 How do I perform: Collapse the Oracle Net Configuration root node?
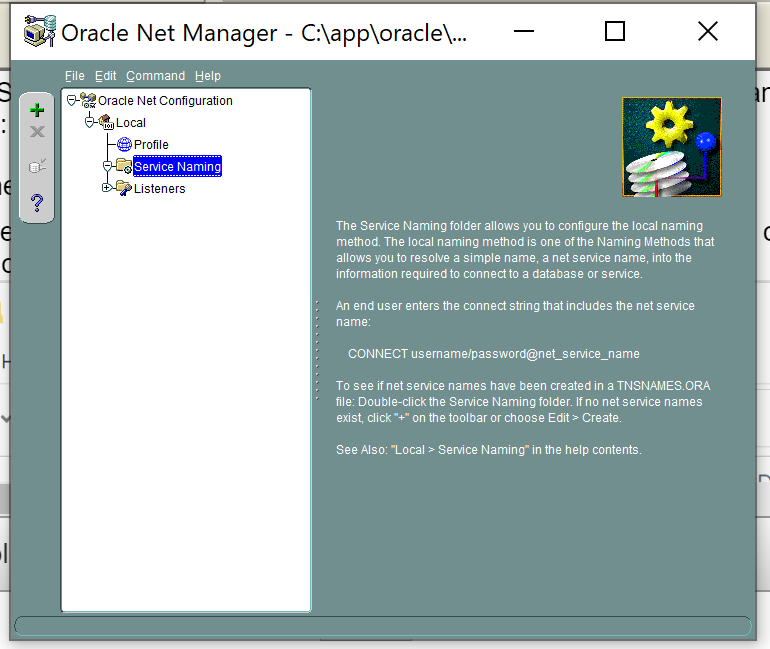71,100
